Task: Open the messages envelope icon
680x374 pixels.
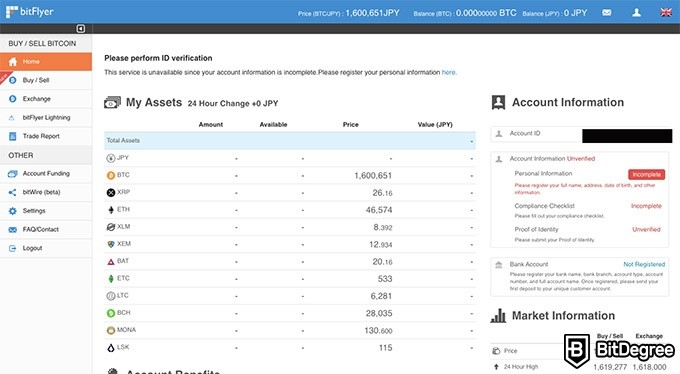Action: pyautogui.click(x=607, y=13)
